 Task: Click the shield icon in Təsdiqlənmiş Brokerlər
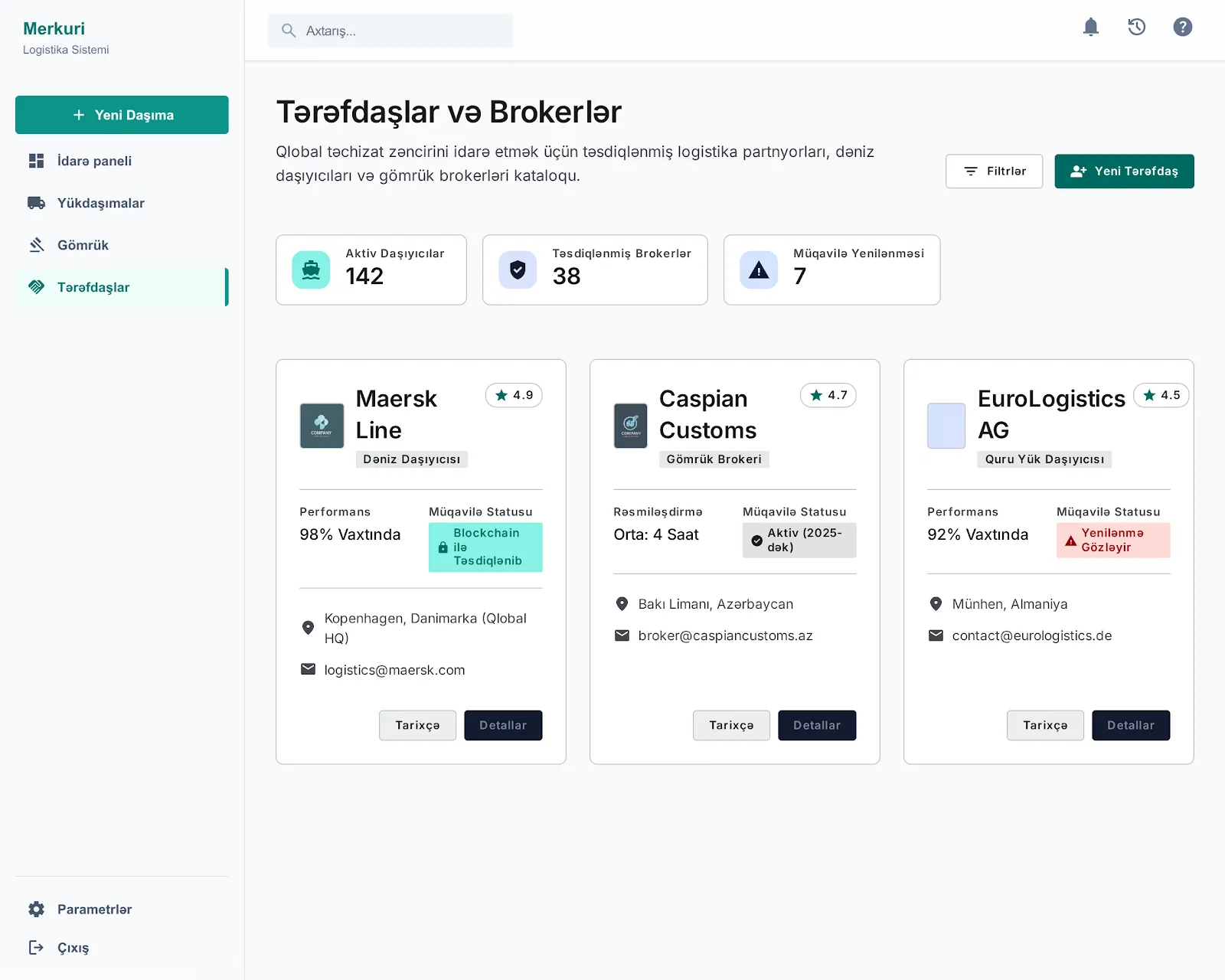518,269
